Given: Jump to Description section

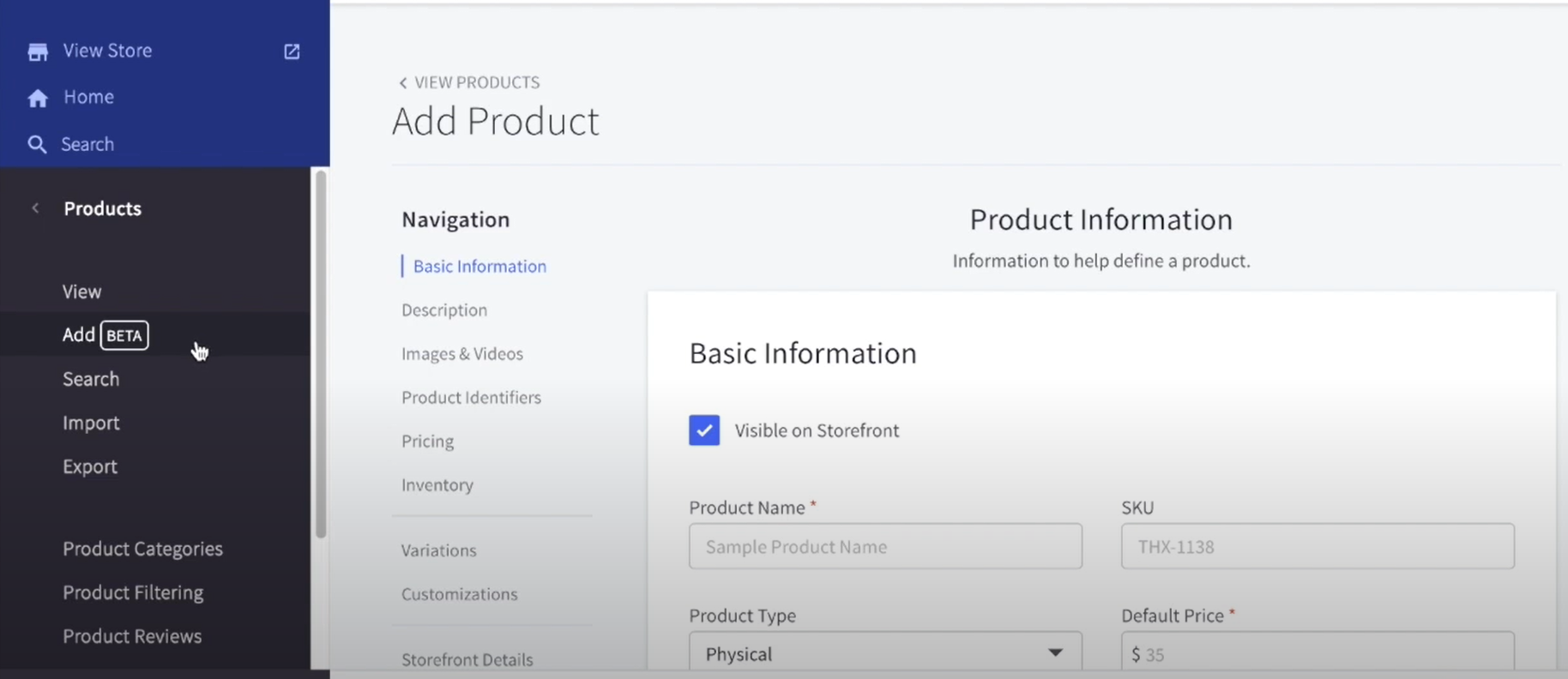Looking at the screenshot, I should tap(444, 310).
